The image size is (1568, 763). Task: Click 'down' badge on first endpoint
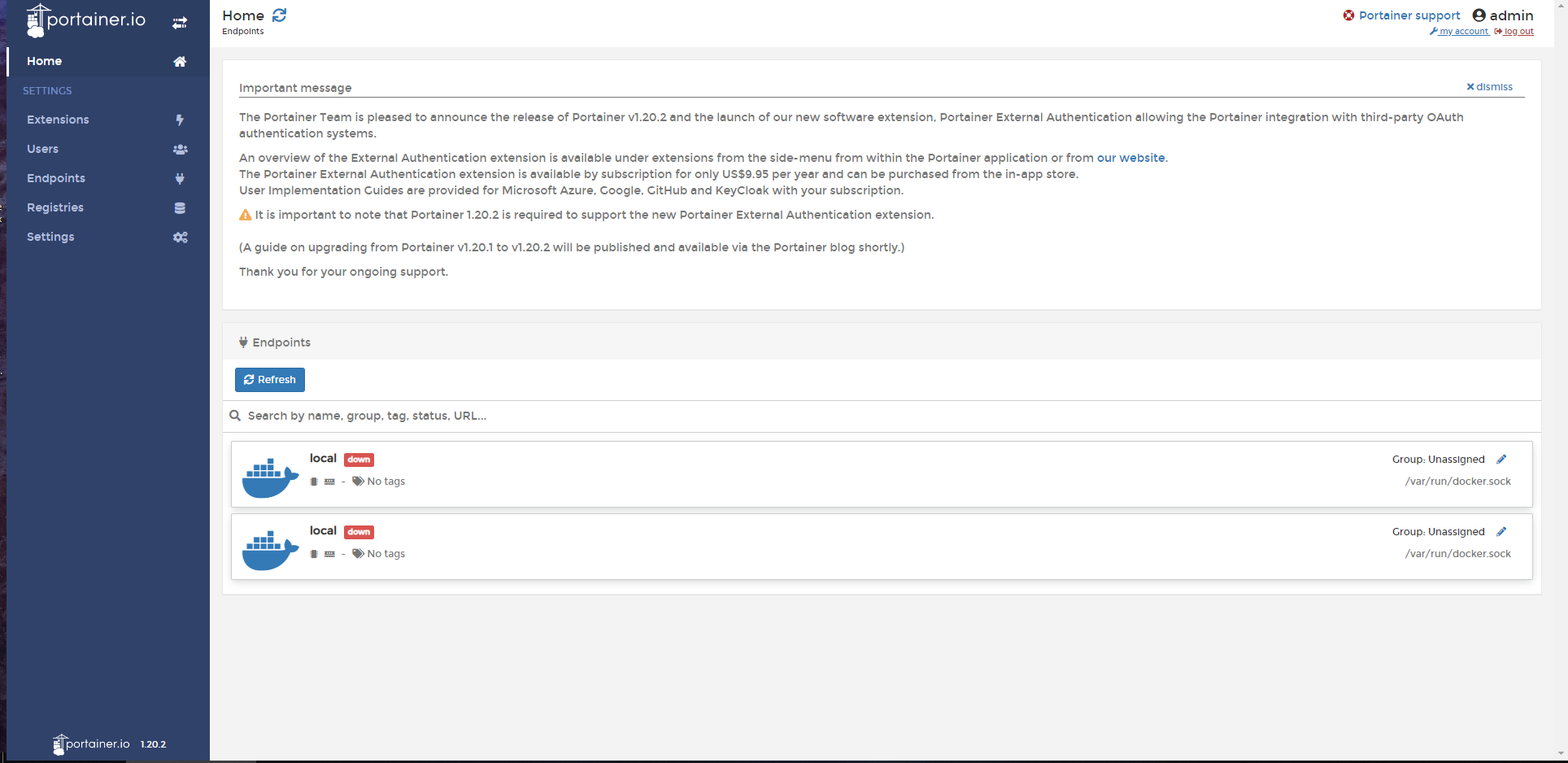pos(359,460)
